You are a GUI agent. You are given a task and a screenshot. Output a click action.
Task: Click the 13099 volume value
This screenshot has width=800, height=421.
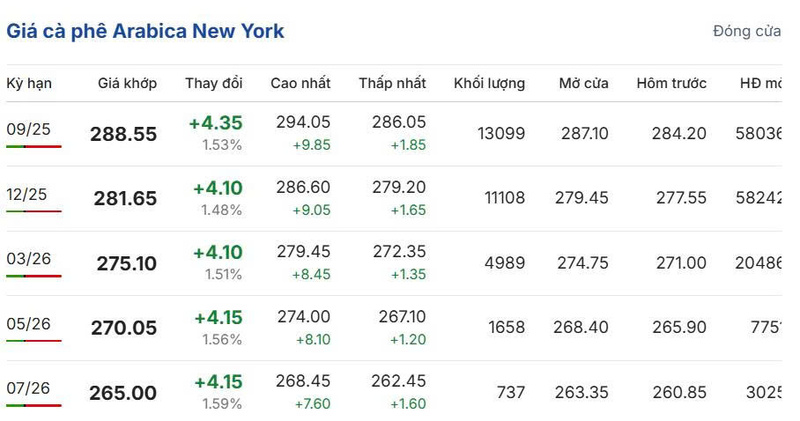(501, 133)
